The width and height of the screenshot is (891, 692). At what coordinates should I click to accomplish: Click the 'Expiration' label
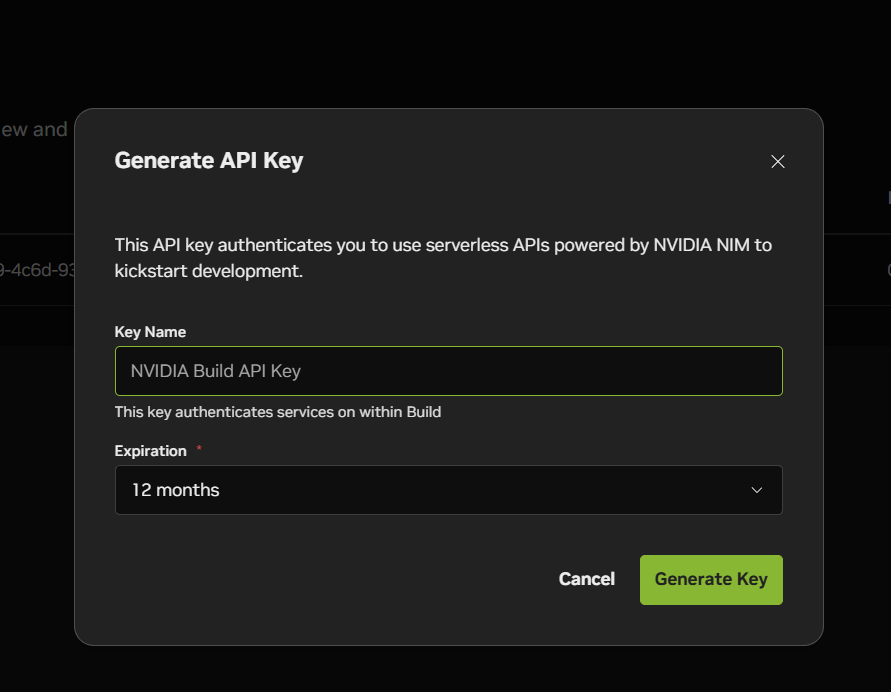click(151, 451)
